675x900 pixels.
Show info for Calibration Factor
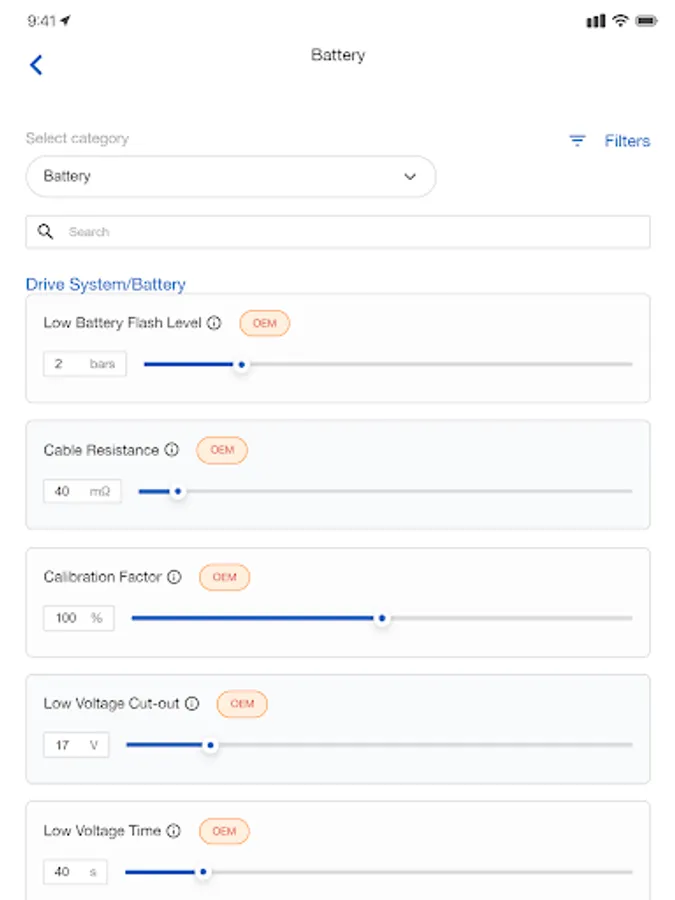point(174,577)
